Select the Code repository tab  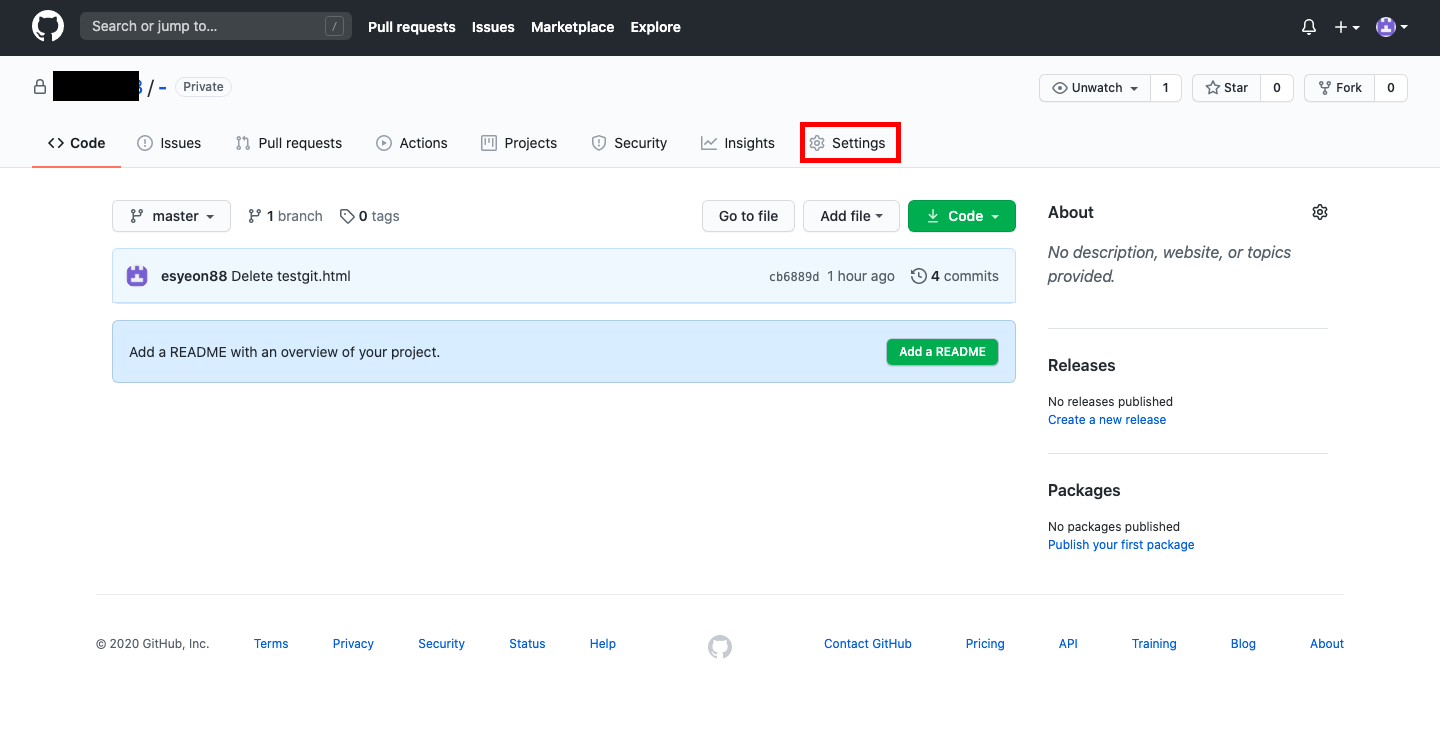click(x=77, y=143)
